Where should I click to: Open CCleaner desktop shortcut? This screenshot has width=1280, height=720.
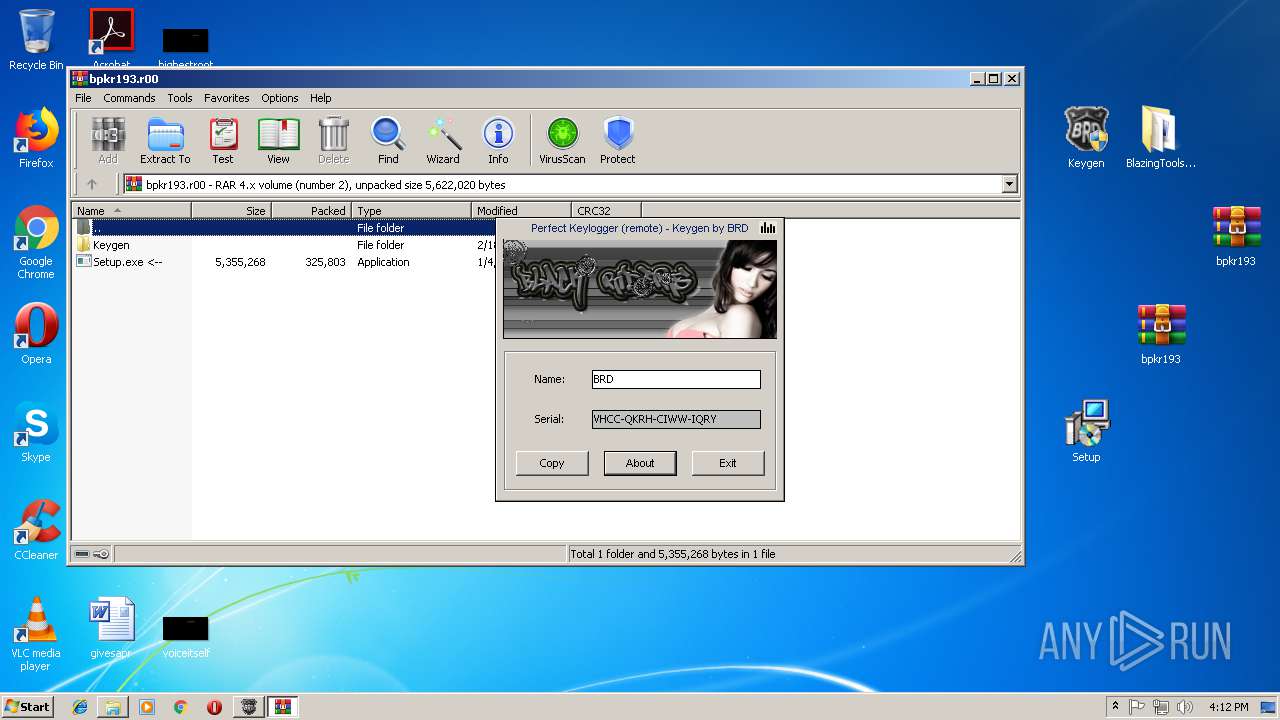pyautogui.click(x=36, y=530)
